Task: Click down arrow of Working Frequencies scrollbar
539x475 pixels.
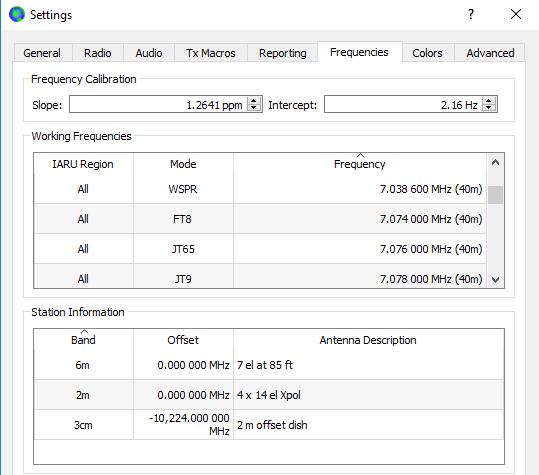Action: [495, 279]
